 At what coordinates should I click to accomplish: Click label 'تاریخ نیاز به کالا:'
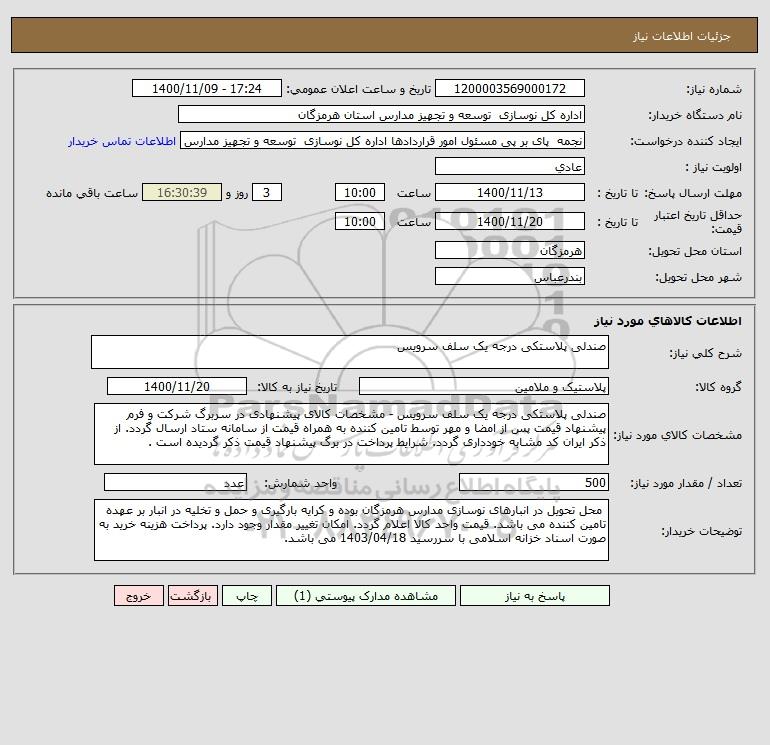pyautogui.click(x=298, y=387)
